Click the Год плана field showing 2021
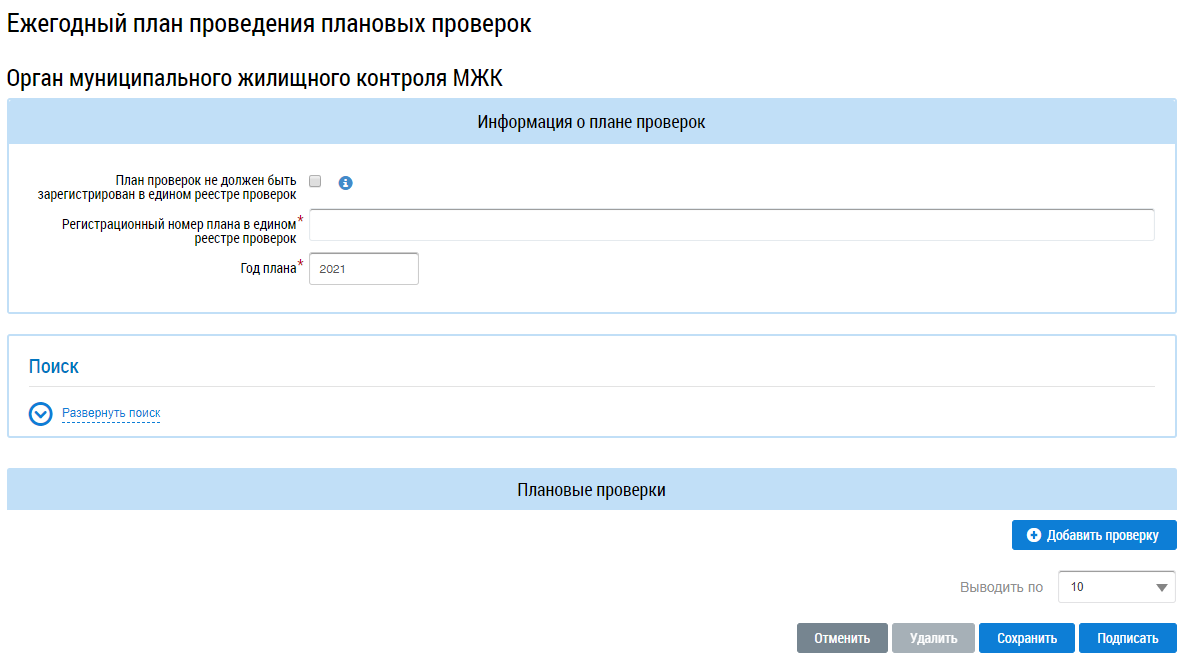Screen dimensions: 1187x661 pyautogui.click(x=363, y=269)
